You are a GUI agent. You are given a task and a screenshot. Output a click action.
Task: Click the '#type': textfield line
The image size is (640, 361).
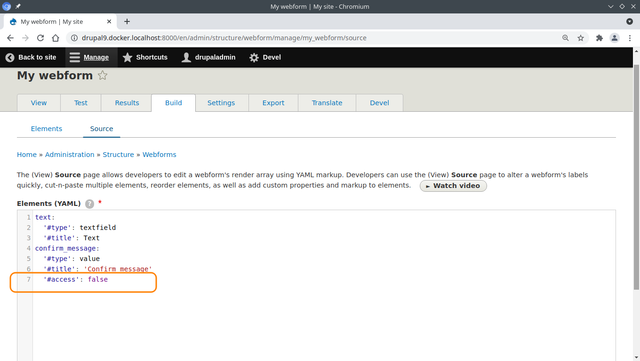pyautogui.click(x=80, y=227)
